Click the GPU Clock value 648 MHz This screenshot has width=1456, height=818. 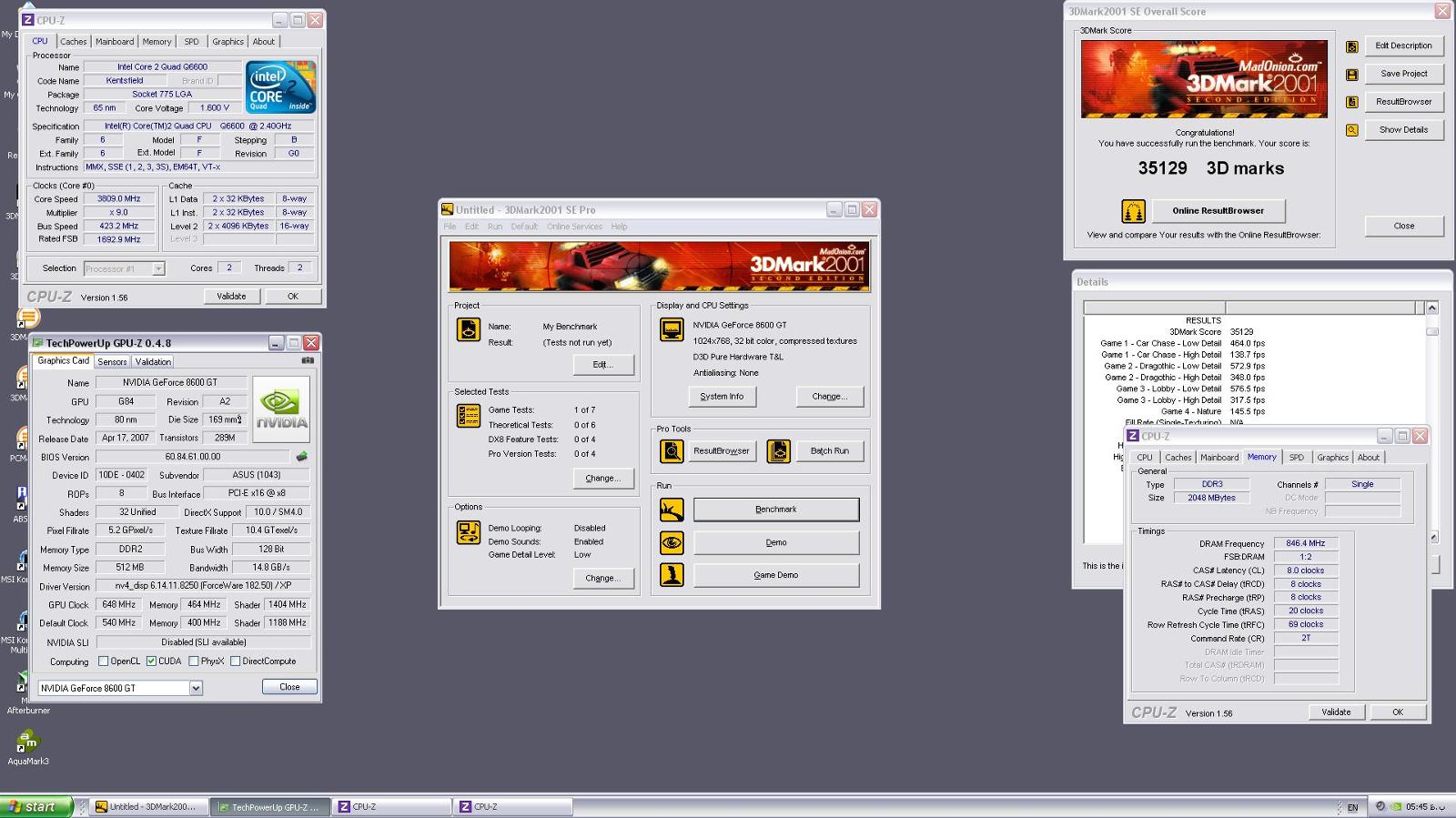(119, 604)
